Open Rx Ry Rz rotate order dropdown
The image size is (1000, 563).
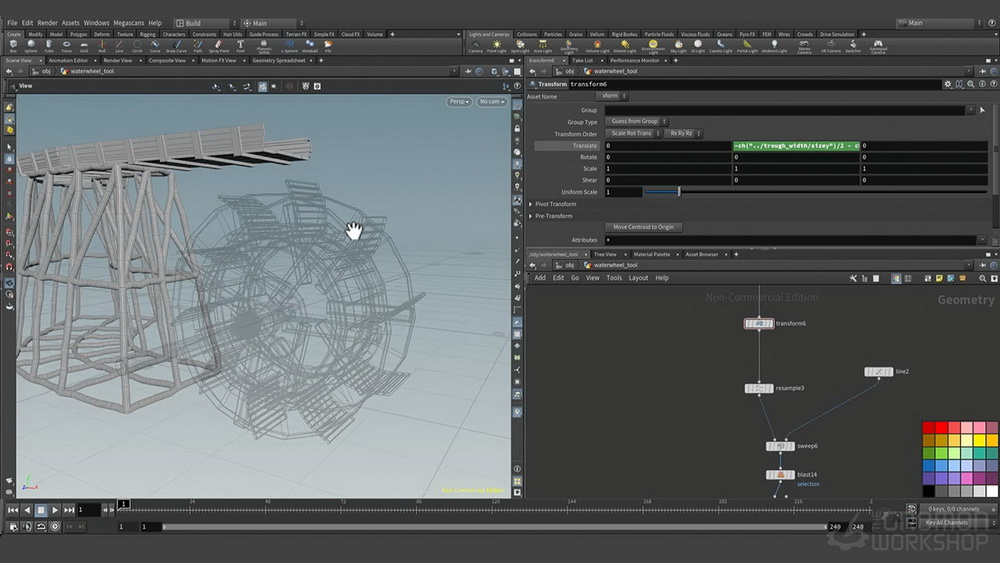(682, 133)
